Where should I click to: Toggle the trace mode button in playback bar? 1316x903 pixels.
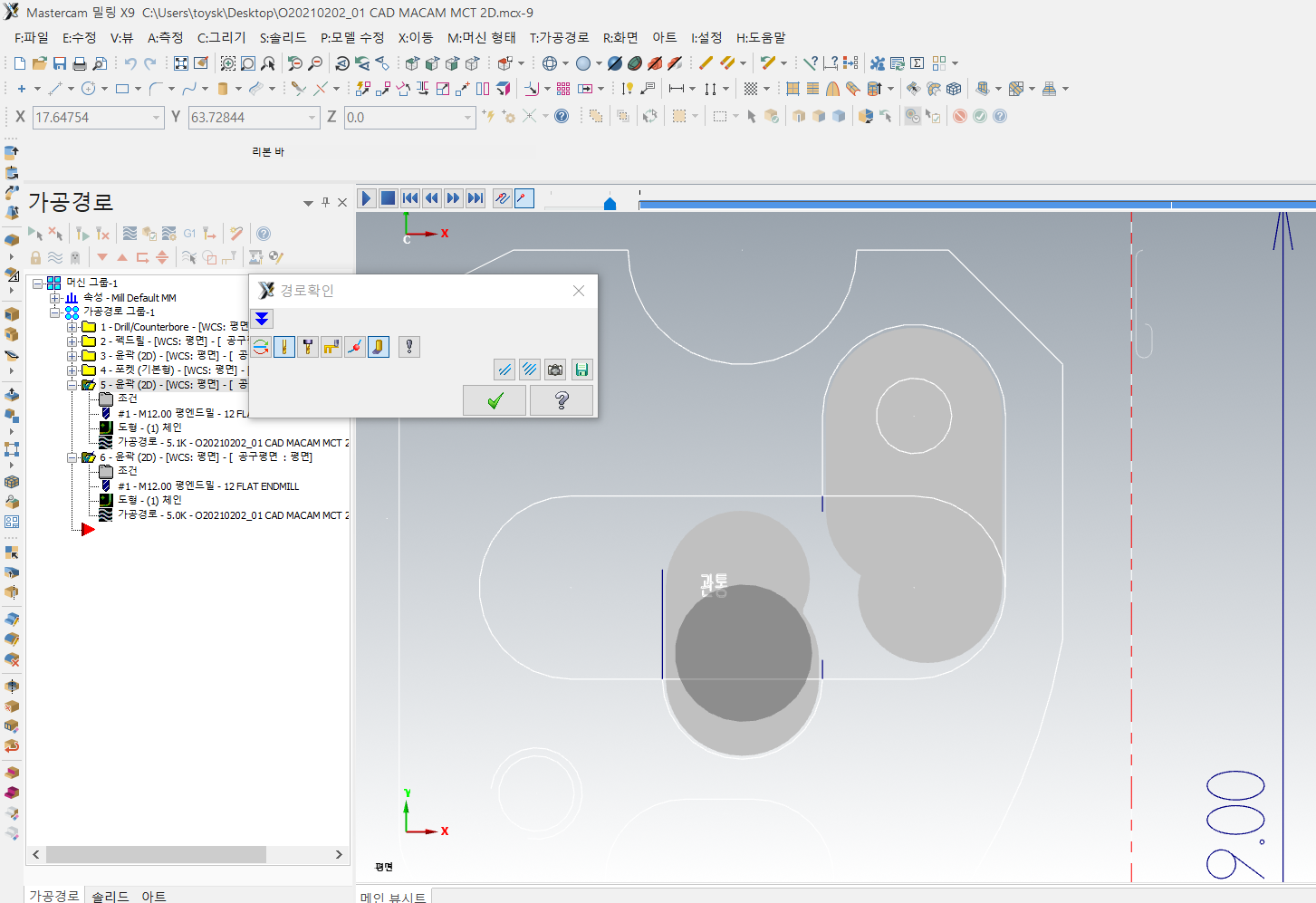pos(503,198)
